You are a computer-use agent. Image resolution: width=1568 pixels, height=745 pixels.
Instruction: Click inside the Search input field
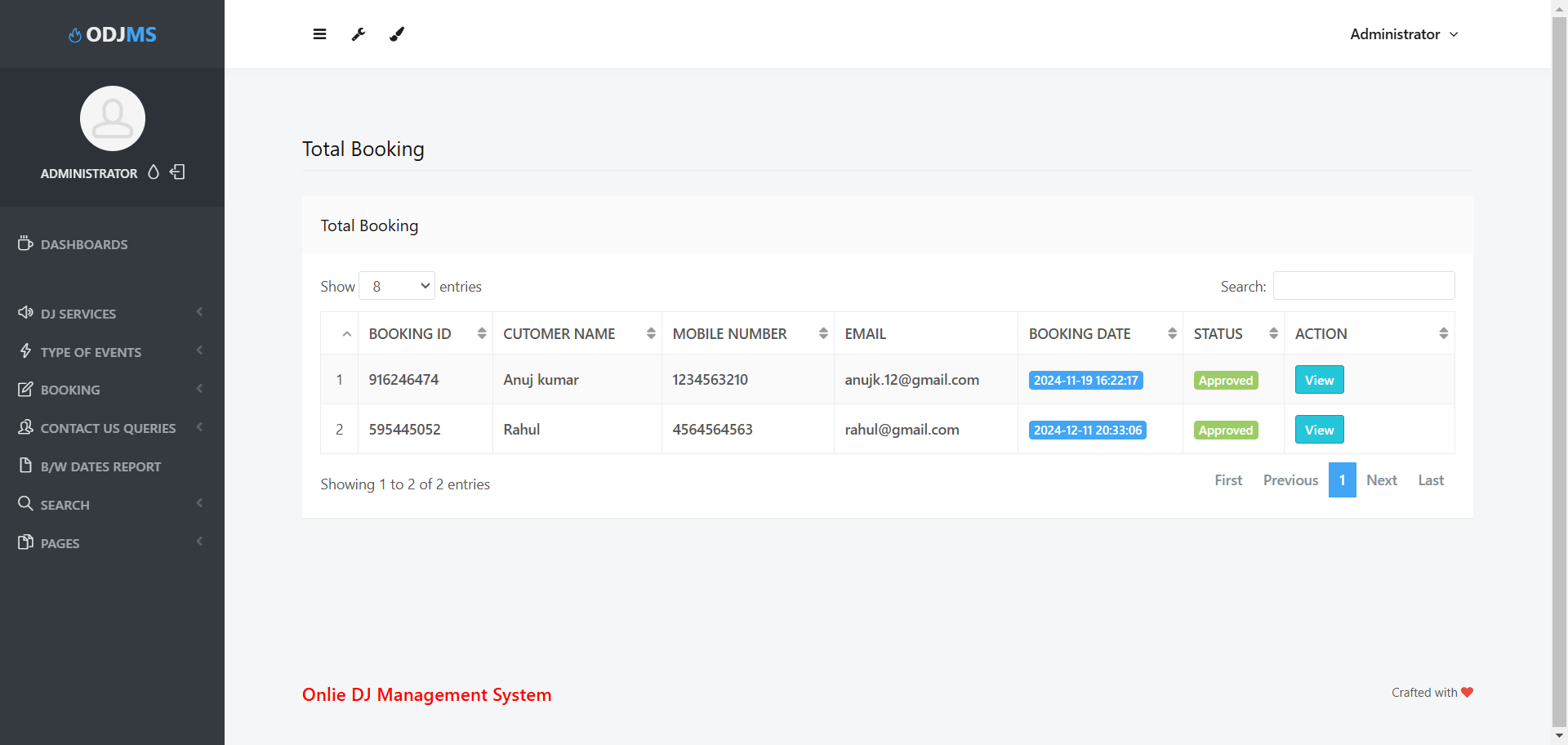[x=1363, y=285]
